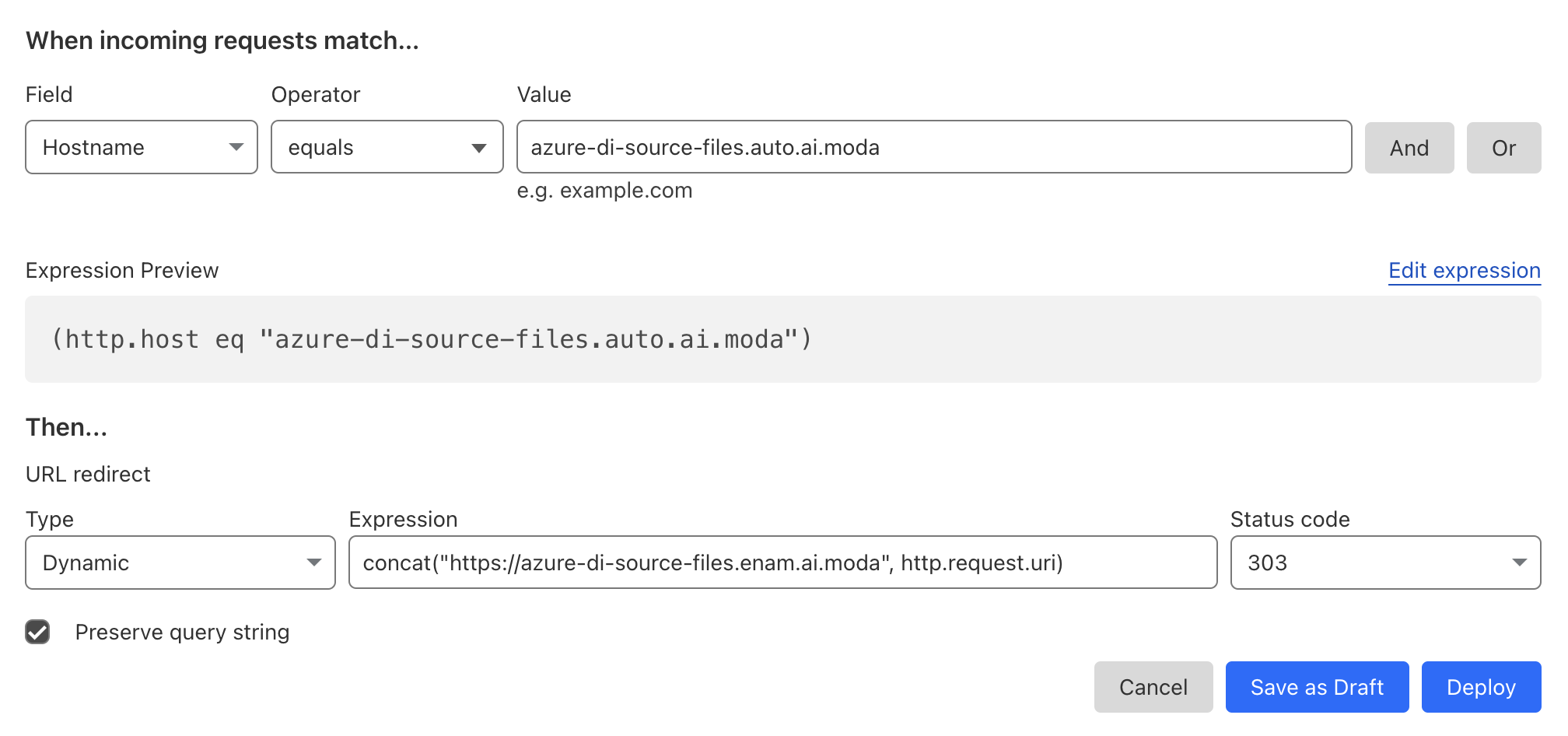Click the Edit expression link
Screen dimensions: 1568x736
1464,271
